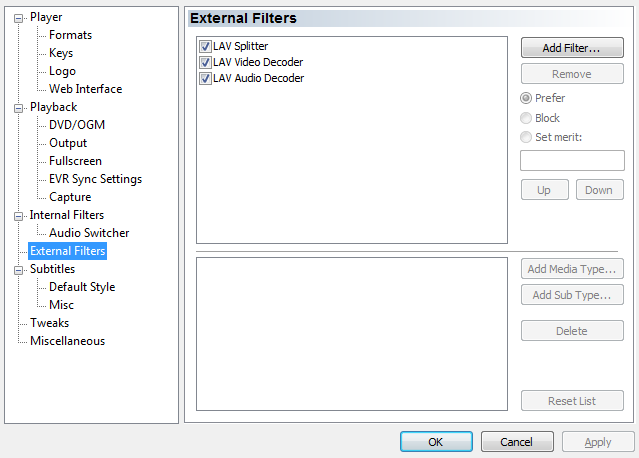Click the Add Filter button
The height and width of the screenshot is (458, 639).
572,48
